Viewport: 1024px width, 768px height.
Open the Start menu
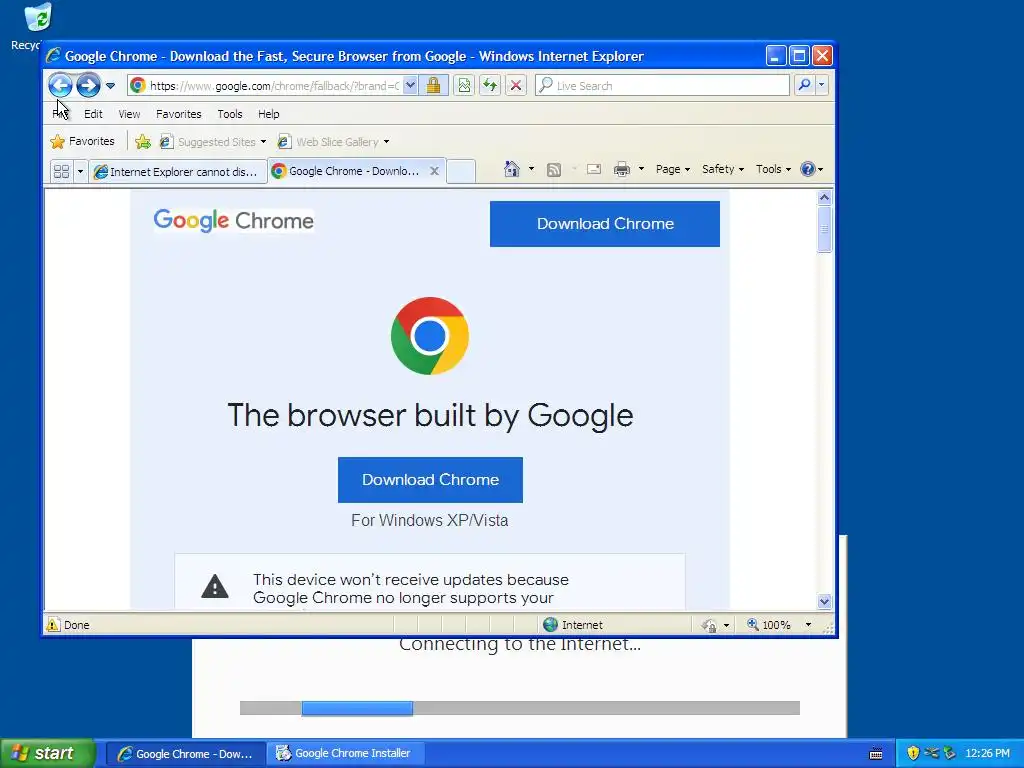pos(48,754)
